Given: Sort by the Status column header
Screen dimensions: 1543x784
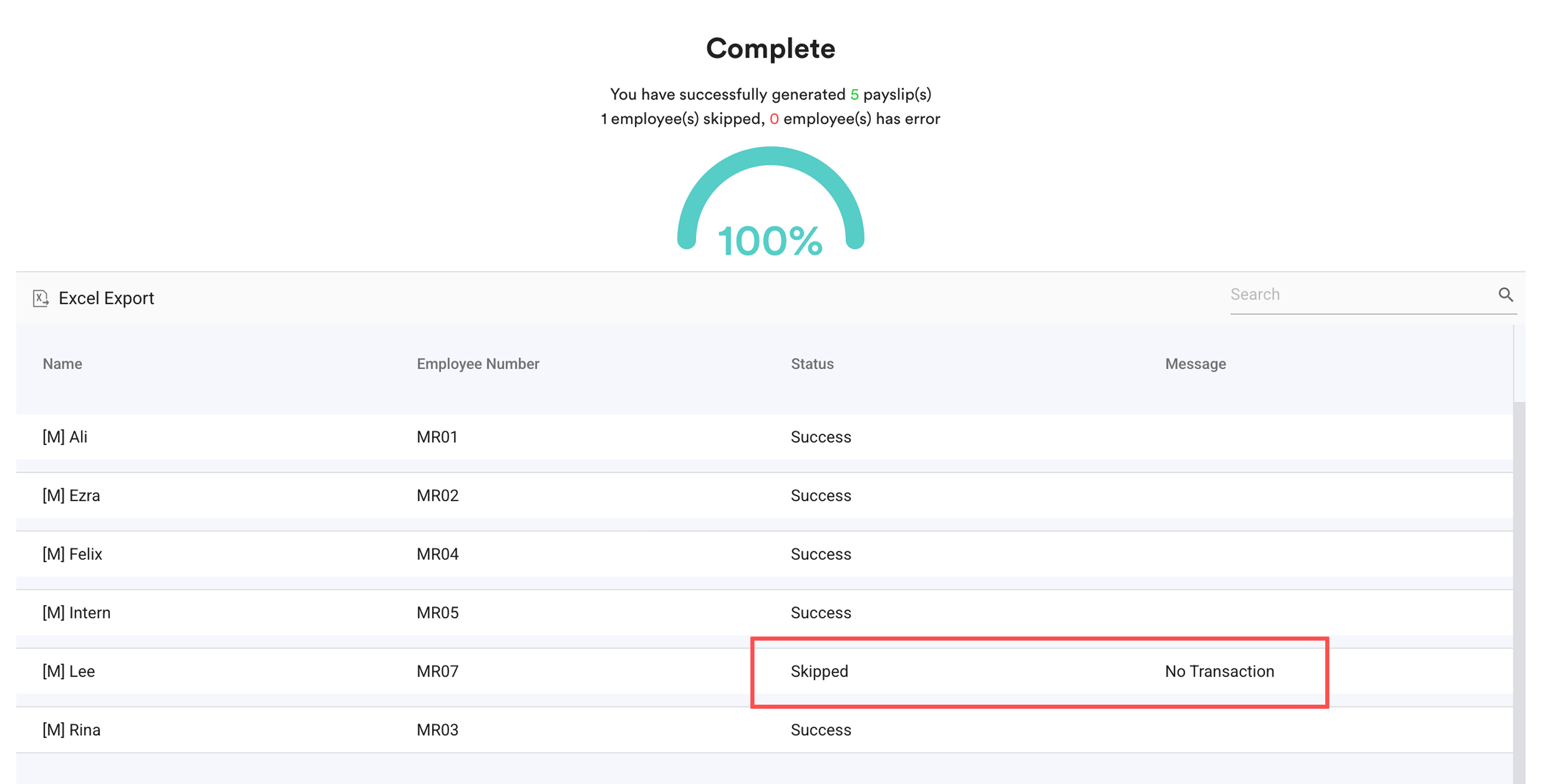Looking at the screenshot, I should pyautogui.click(x=811, y=364).
